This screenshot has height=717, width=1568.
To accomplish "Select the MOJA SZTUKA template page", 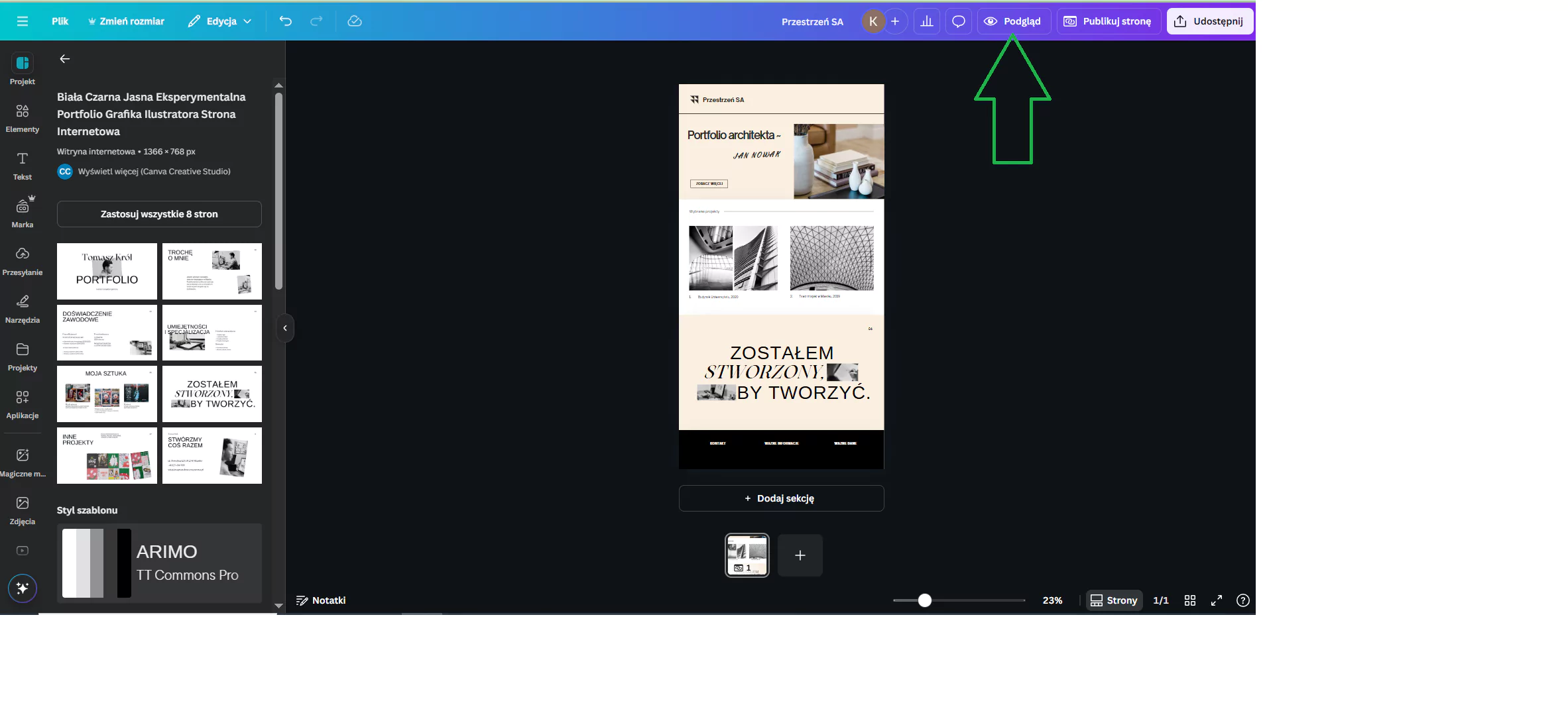I will [x=107, y=394].
